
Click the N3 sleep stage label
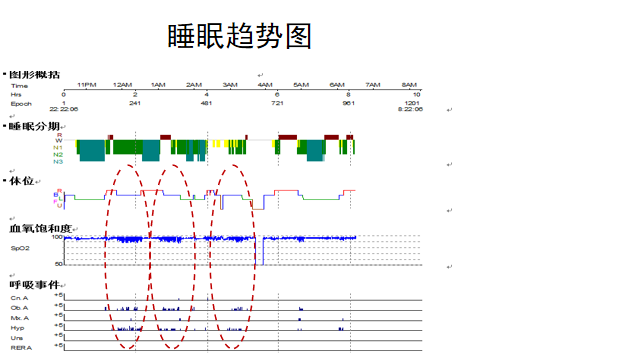tap(58, 162)
